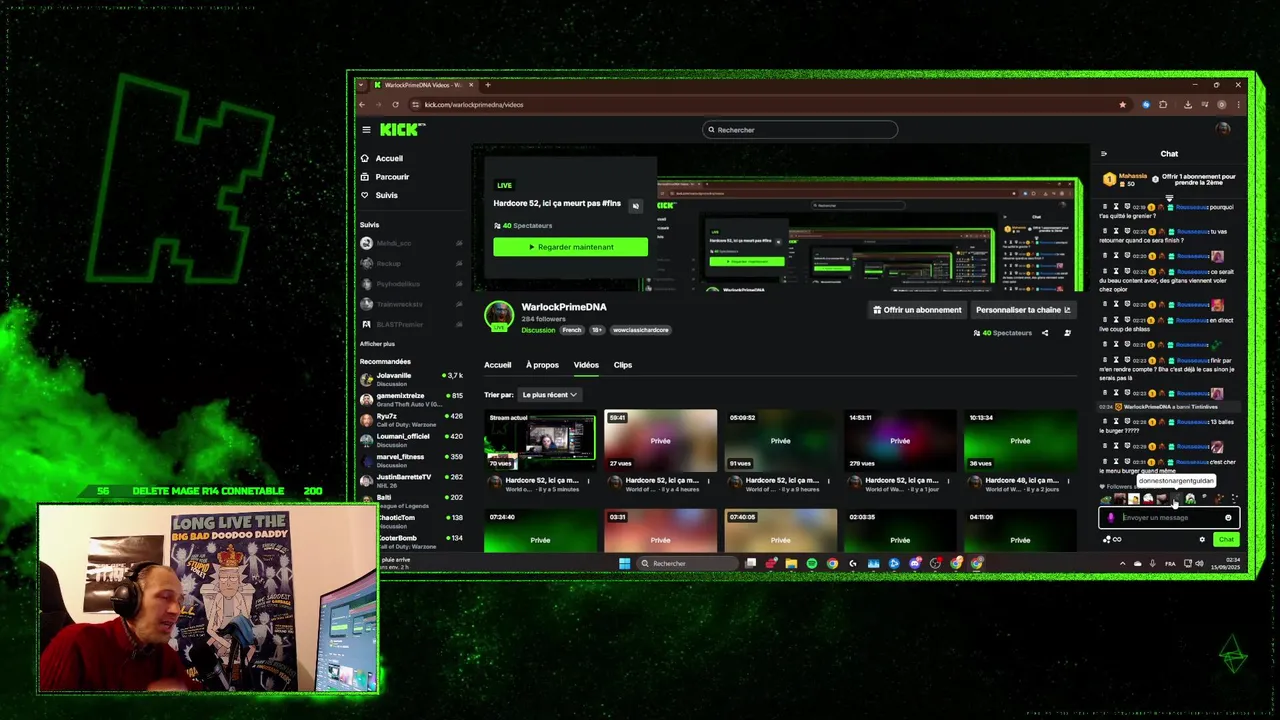
Task: Open a new browser tab
Action: (490, 85)
